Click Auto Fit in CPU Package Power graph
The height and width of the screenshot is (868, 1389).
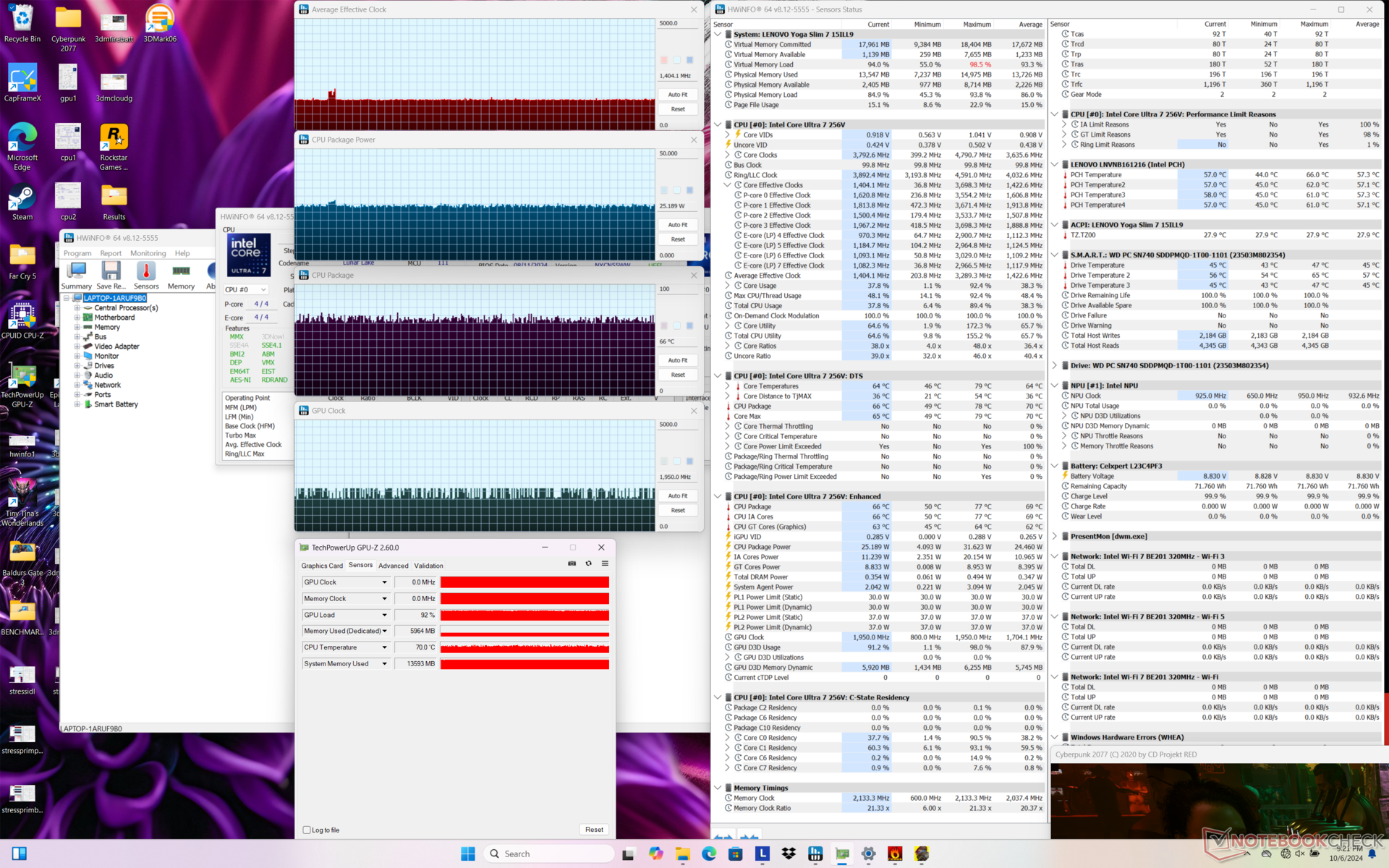point(677,225)
